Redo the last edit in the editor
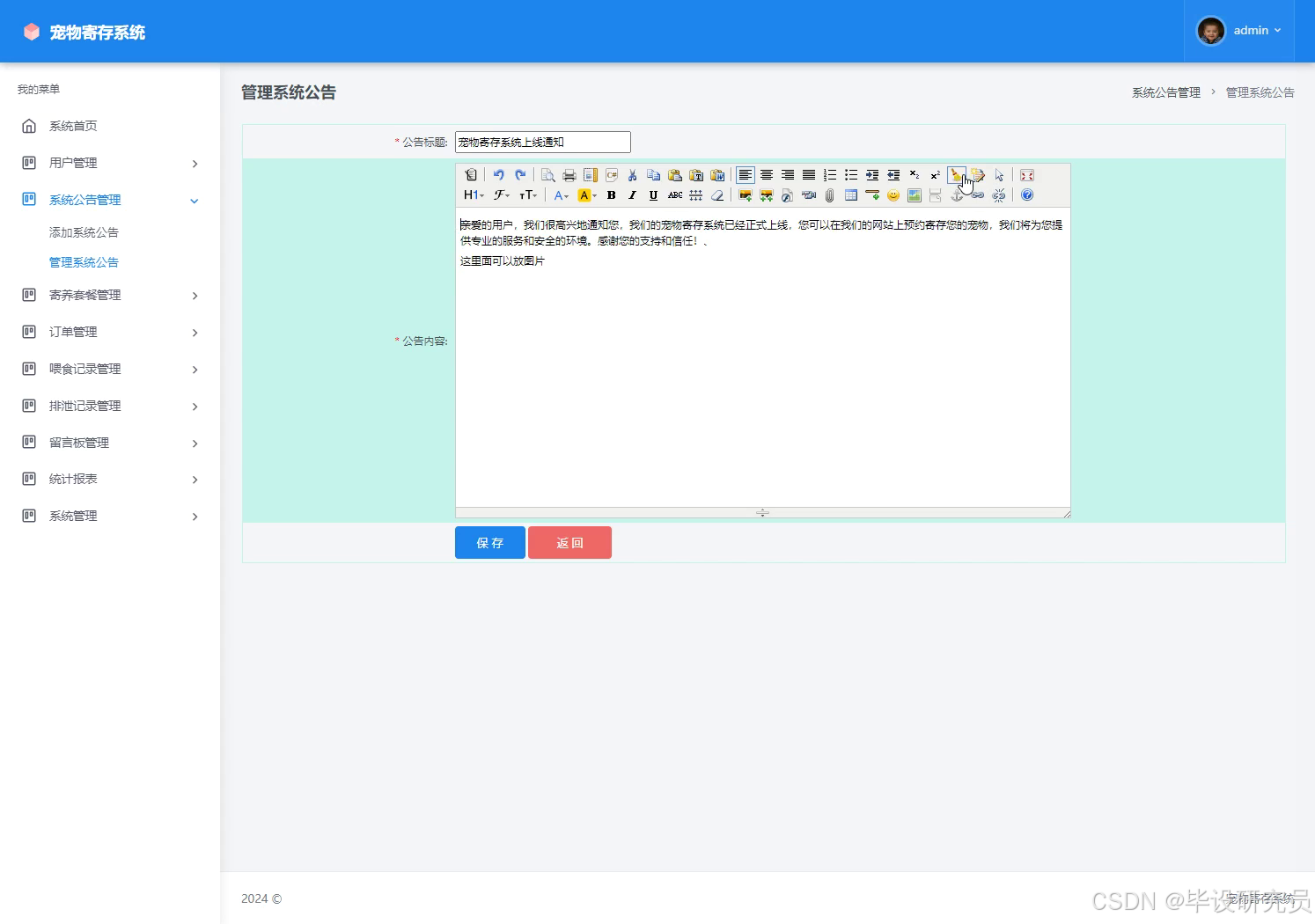This screenshot has width=1315, height=924. click(x=520, y=175)
